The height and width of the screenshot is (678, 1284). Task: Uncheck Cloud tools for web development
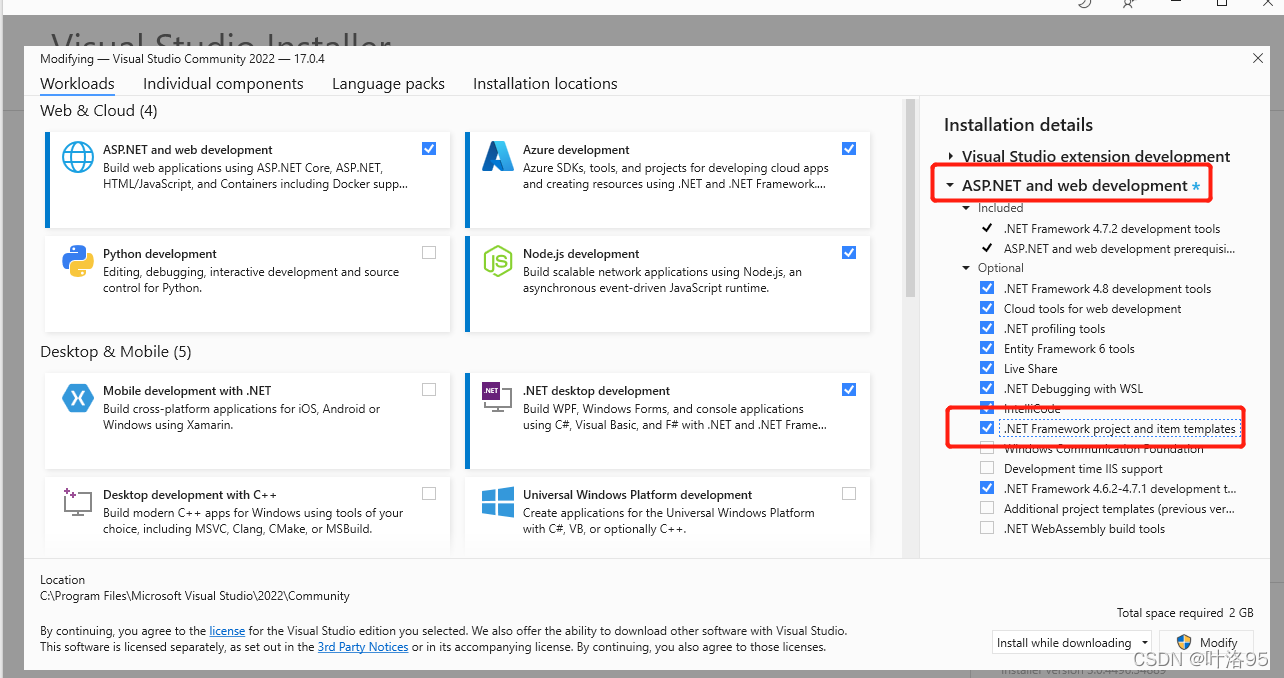point(987,308)
